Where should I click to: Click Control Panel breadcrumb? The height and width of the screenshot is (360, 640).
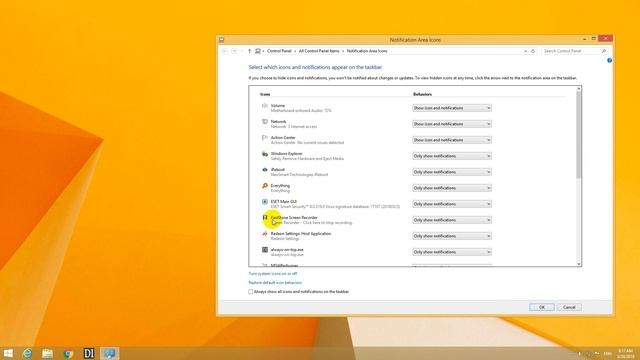(279, 51)
